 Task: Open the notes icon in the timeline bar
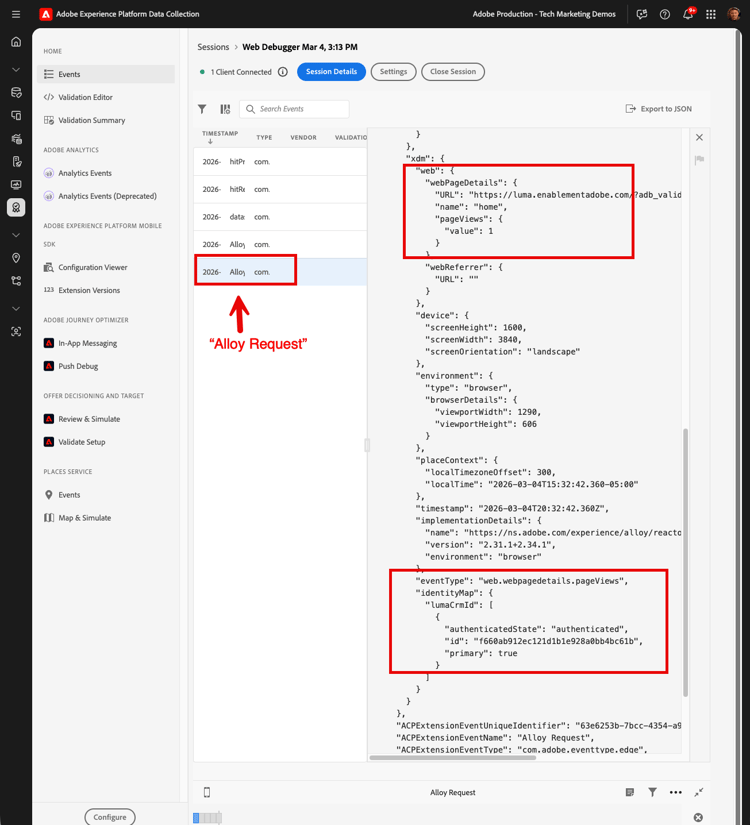(x=630, y=792)
